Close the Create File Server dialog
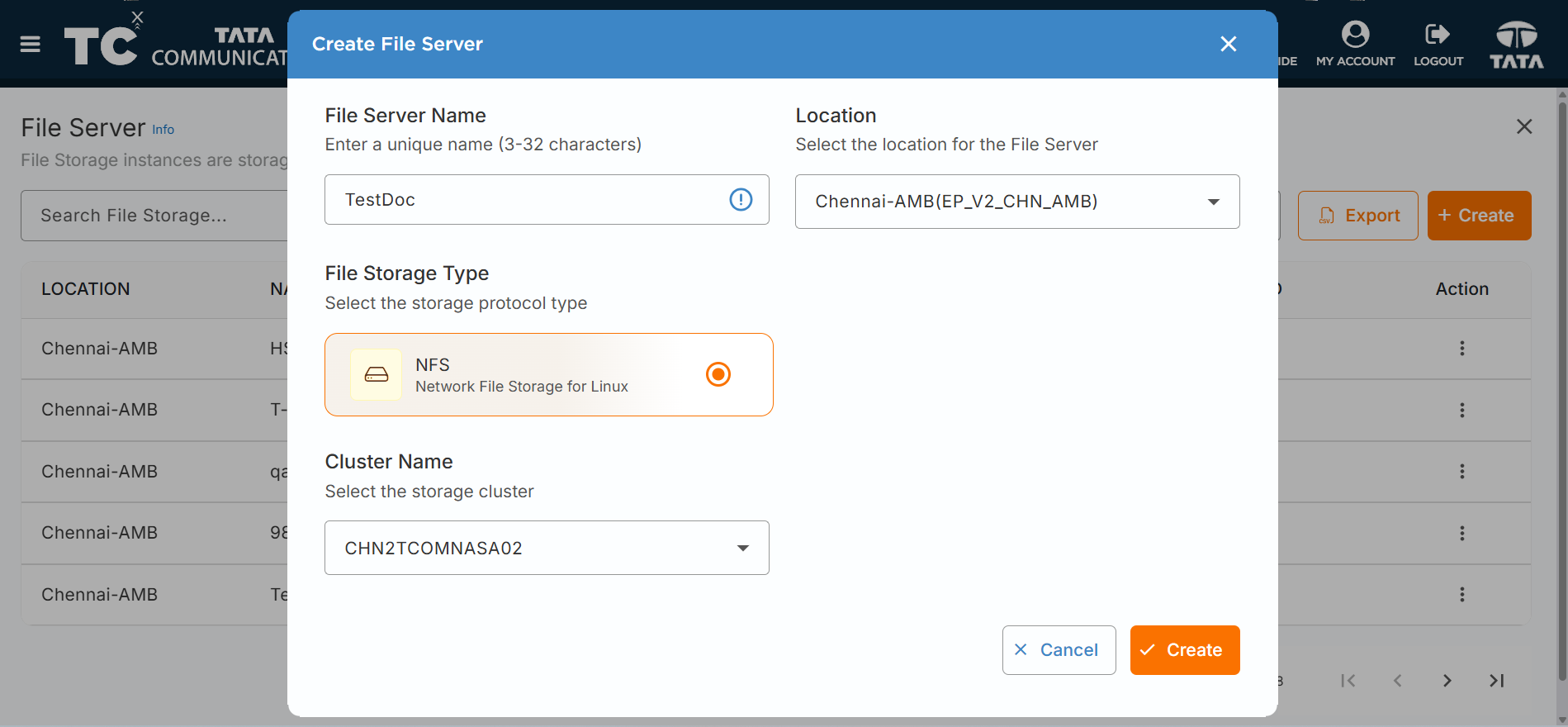This screenshot has width=1568, height=727. (x=1229, y=44)
